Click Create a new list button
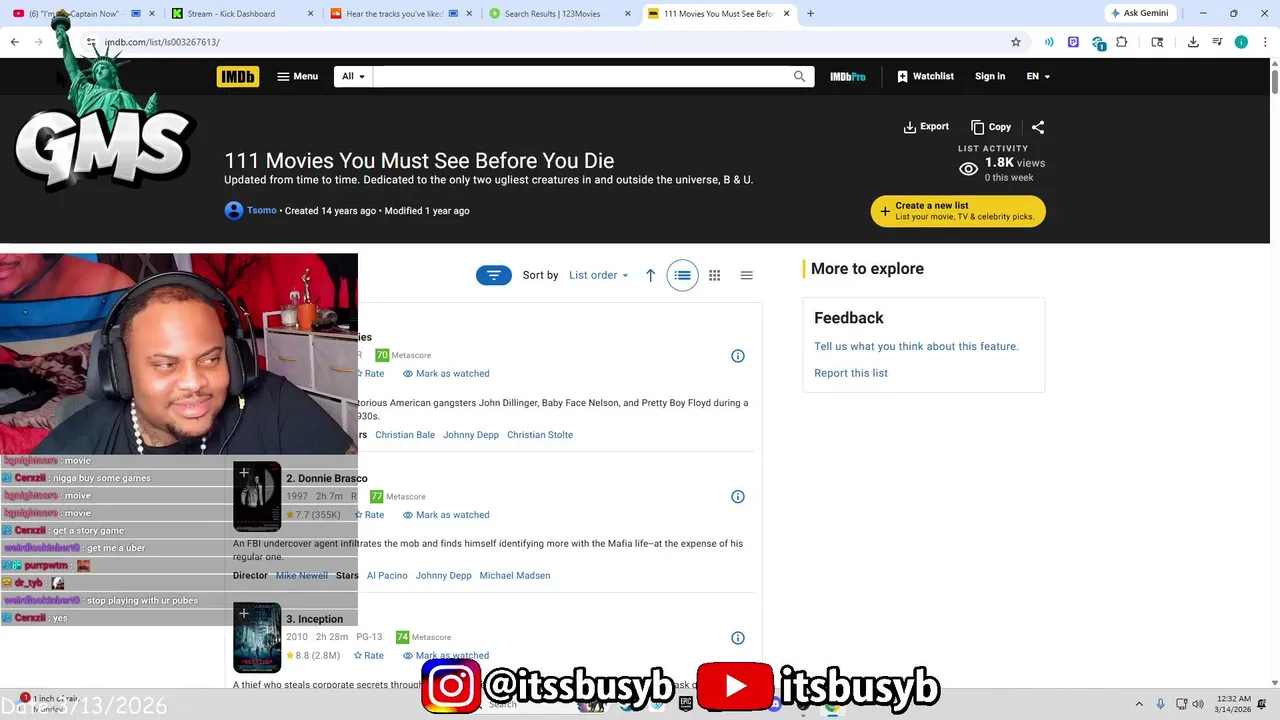1280x720 pixels. coord(958,211)
